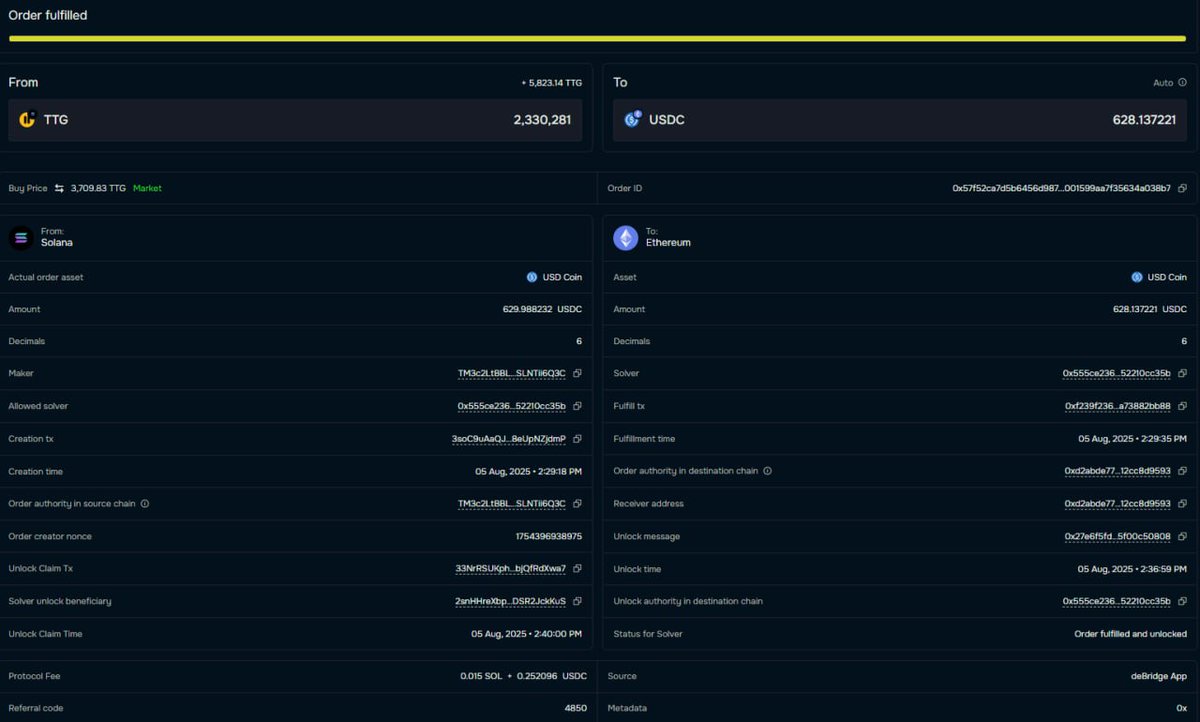Screen dimensions: 1200x722
Task: Open Receiver address 0xd2abde77...12cc8d9593
Action: click(x=1118, y=504)
